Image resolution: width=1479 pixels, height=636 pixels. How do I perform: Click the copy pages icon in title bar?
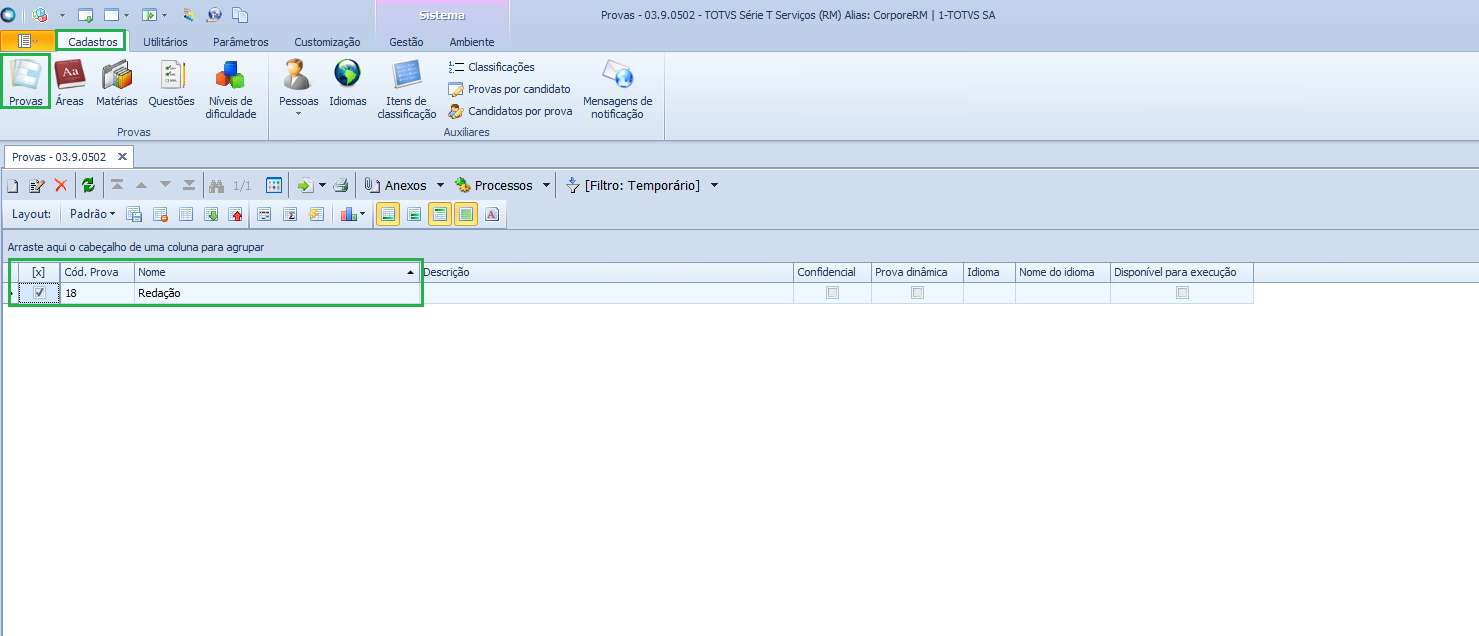coord(240,15)
